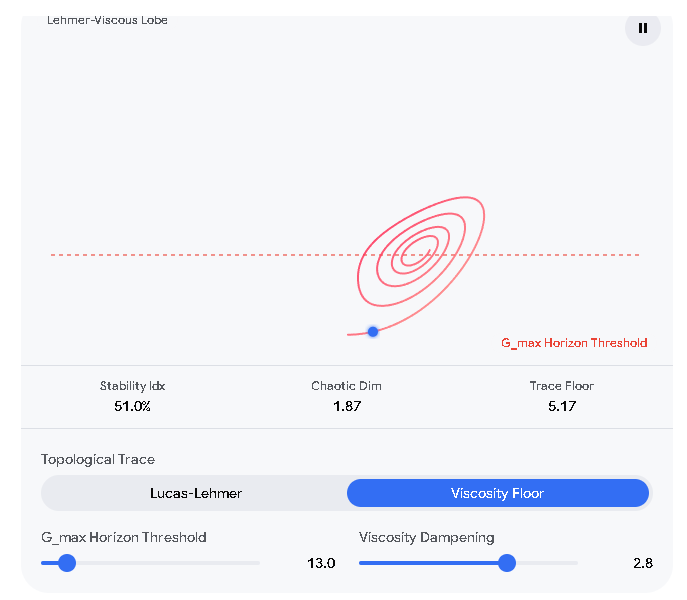
Task: Click the Trace Floor value 5.17
Action: click(x=562, y=406)
